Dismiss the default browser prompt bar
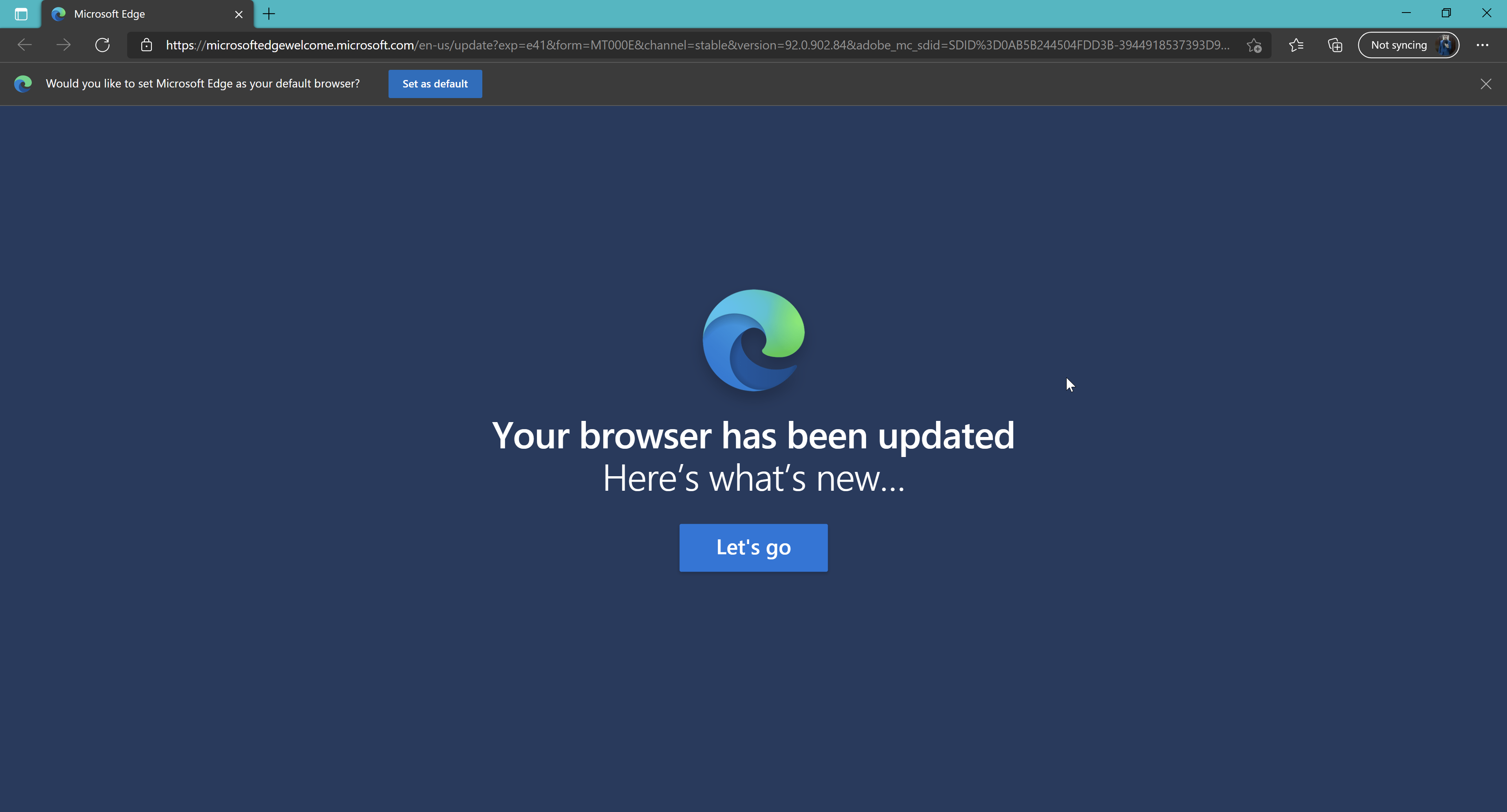 click(x=1486, y=84)
